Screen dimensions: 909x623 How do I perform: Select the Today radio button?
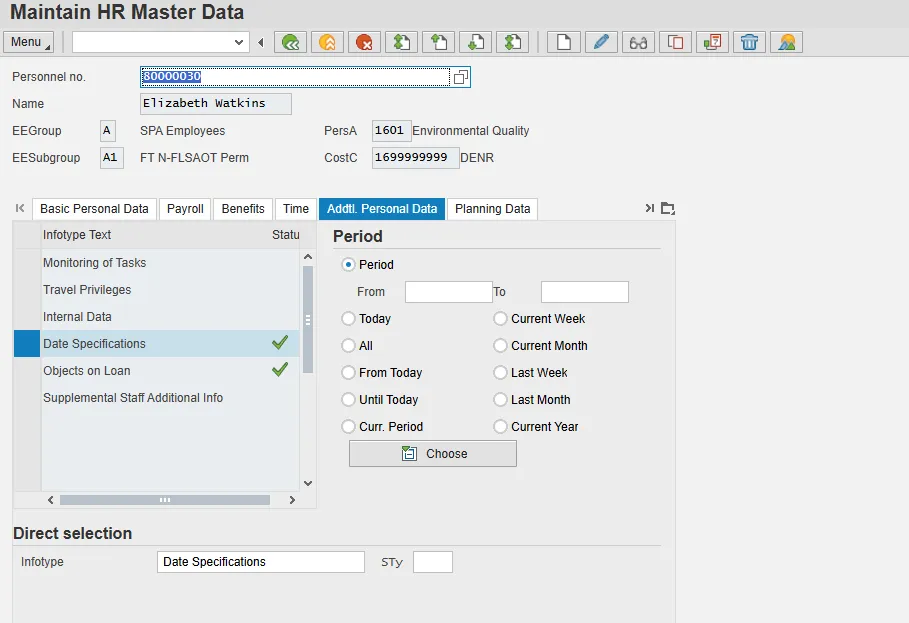tap(349, 319)
